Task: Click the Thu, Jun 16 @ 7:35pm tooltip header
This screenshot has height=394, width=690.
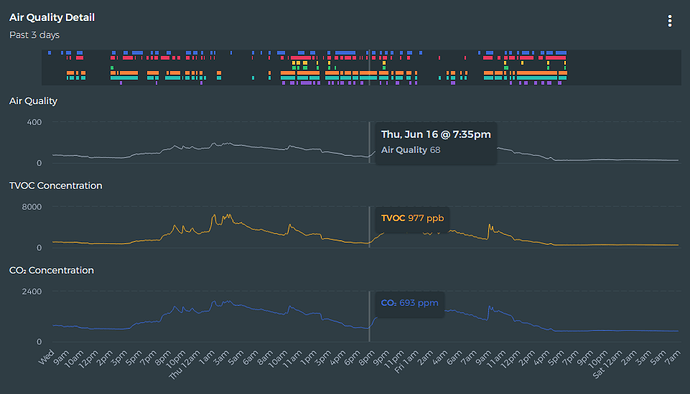Action: pos(436,134)
